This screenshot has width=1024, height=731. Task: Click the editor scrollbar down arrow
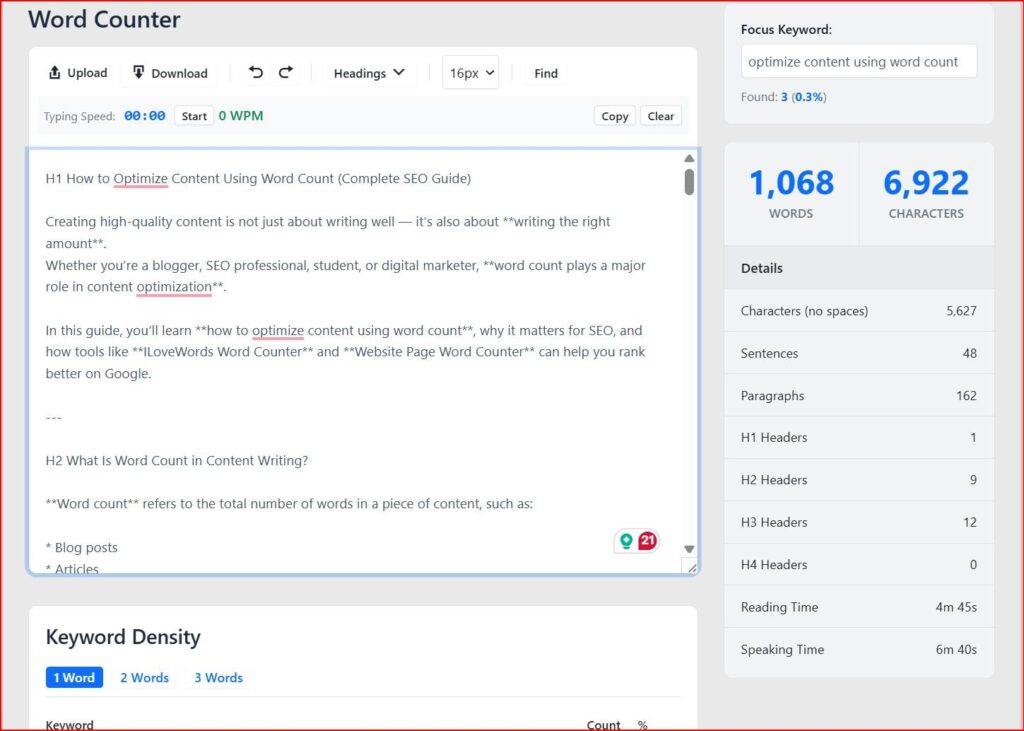[689, 549]
